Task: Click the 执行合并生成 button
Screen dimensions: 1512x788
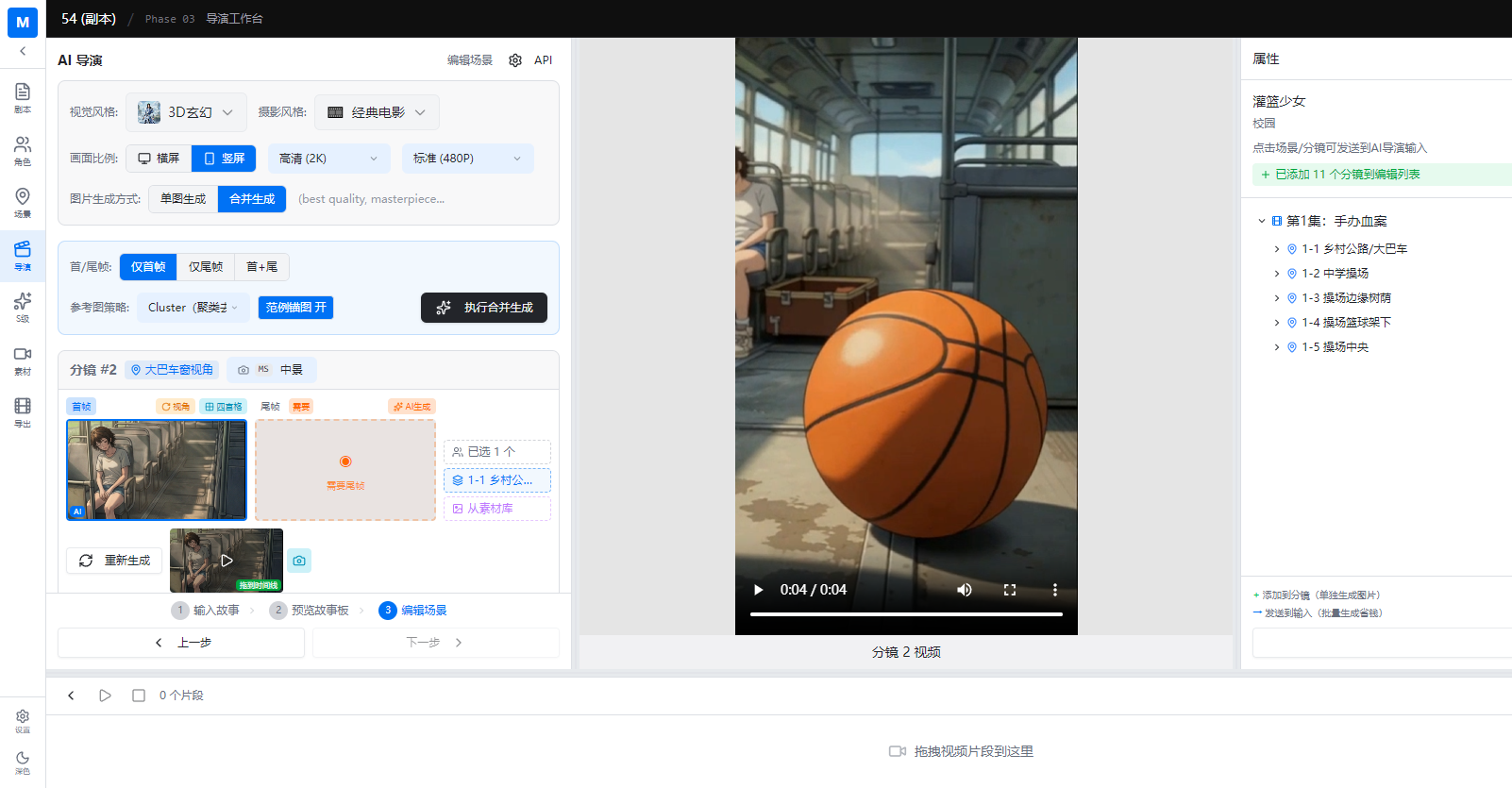Action: [x=484, y=308]
